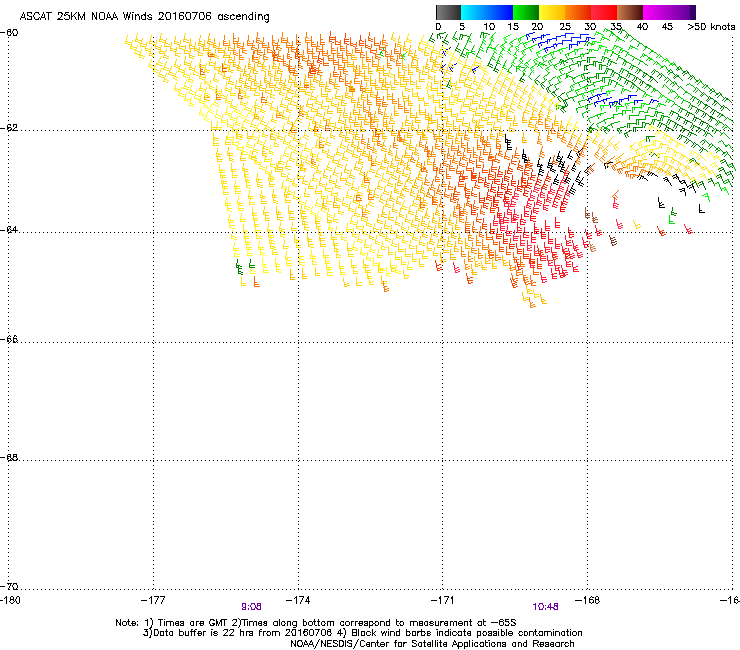740x650 pixels.
Task: Click the dark purple >50 knots swatch
Action: (692, 12)
